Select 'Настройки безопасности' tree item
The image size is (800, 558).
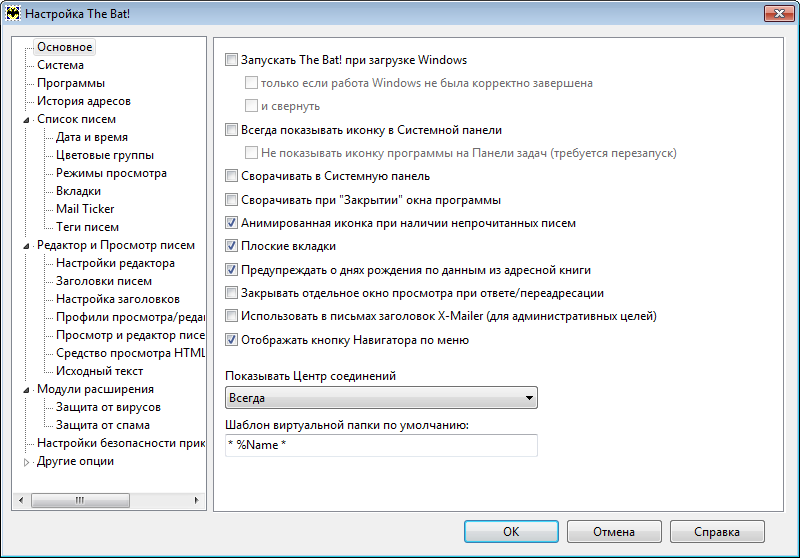point(121,443)
